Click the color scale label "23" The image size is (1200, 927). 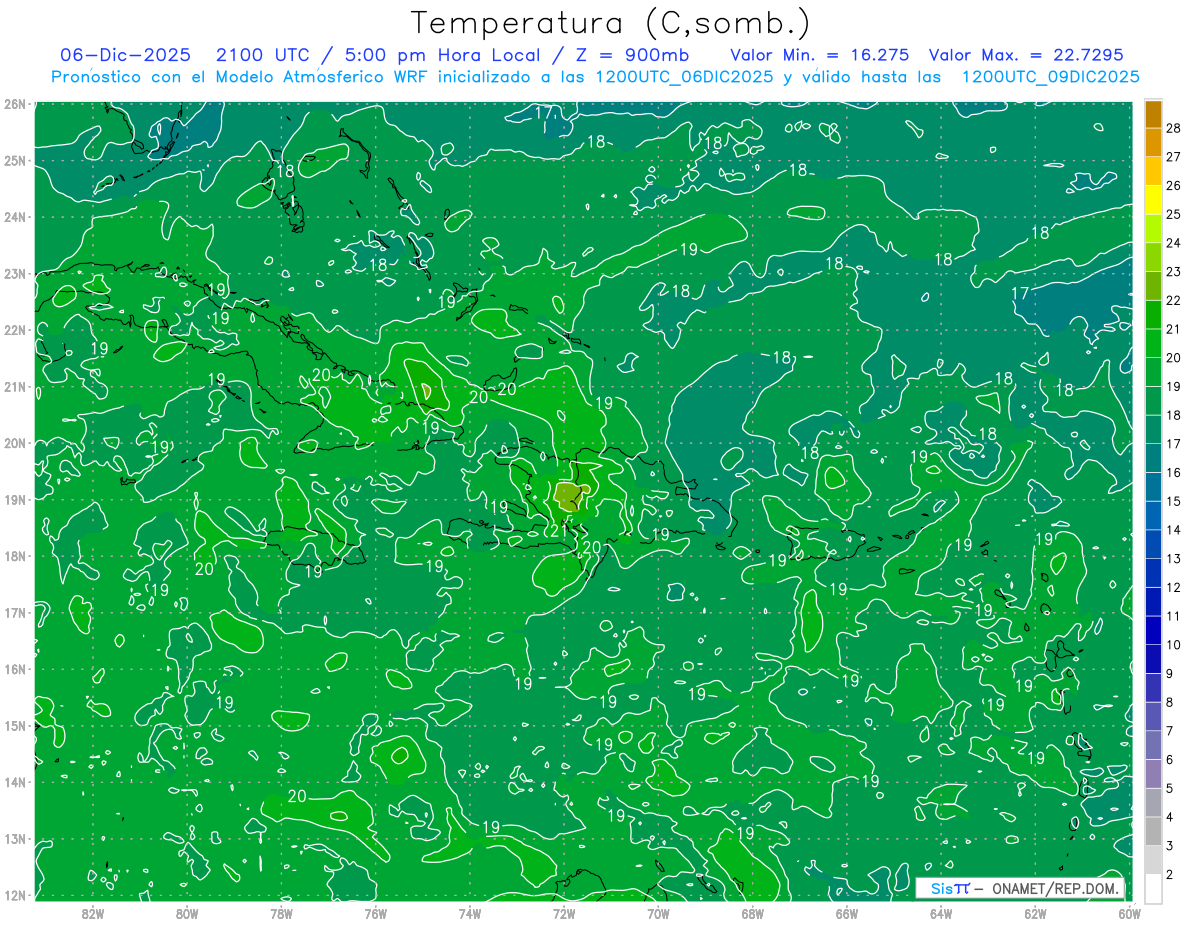tap(1174, 272)
